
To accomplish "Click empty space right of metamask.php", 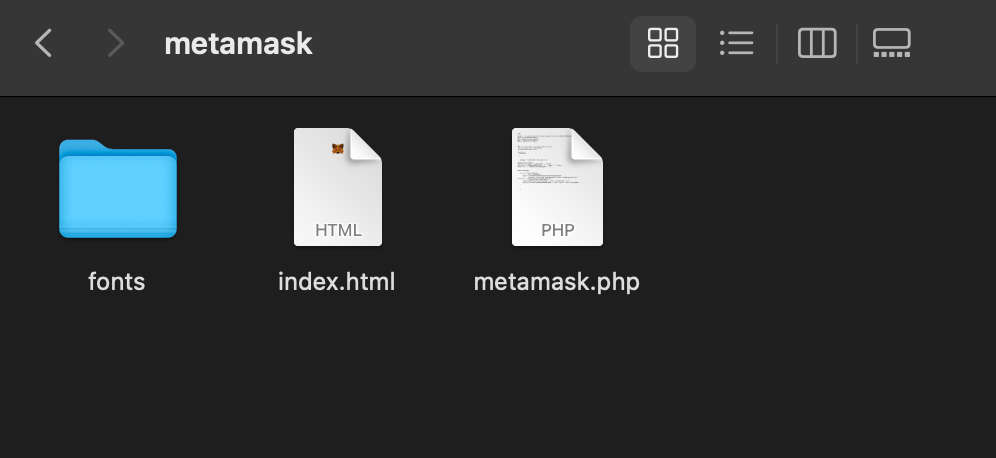I will 800,200.
